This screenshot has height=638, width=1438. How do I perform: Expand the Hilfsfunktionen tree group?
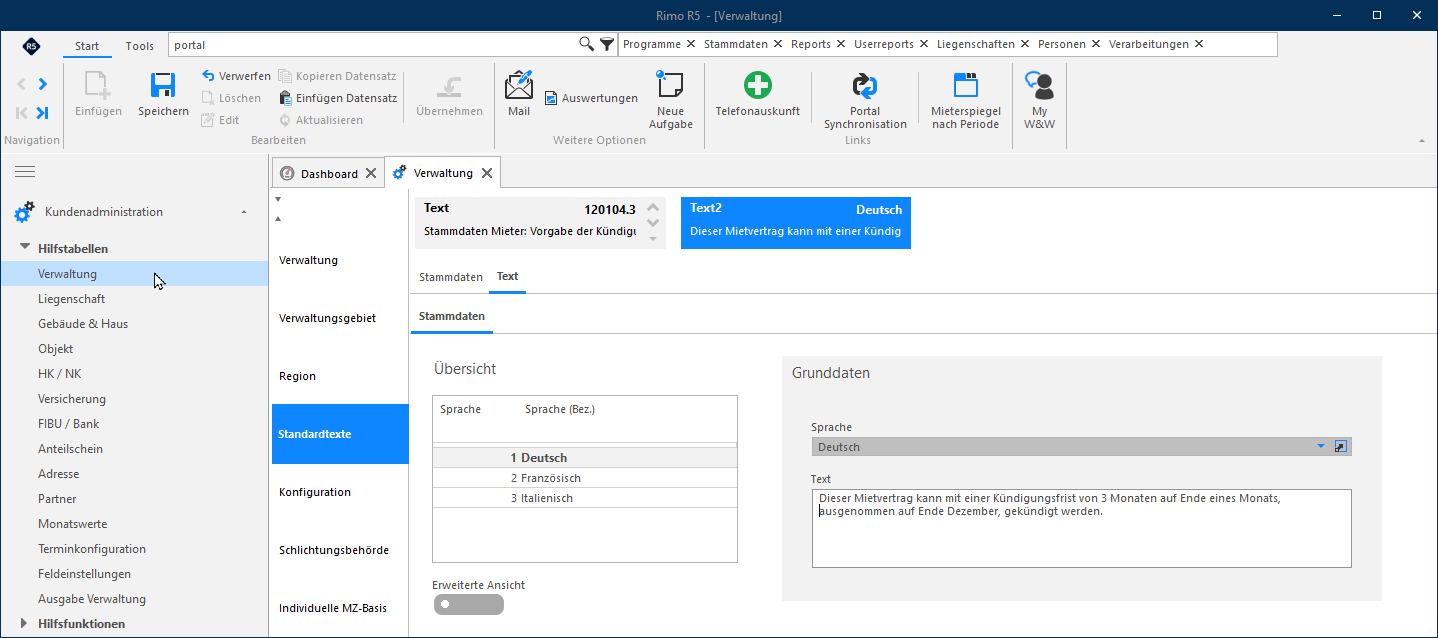25,623
